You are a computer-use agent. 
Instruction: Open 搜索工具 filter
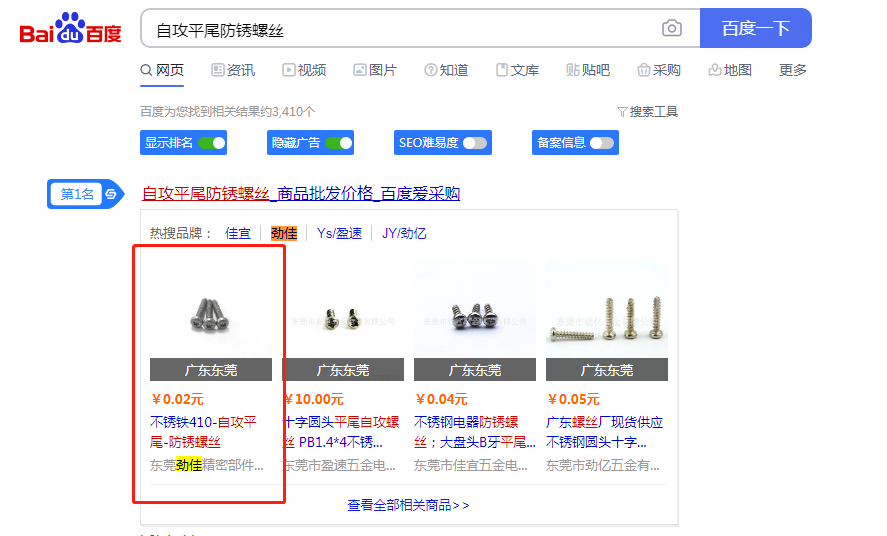[647, 112]
